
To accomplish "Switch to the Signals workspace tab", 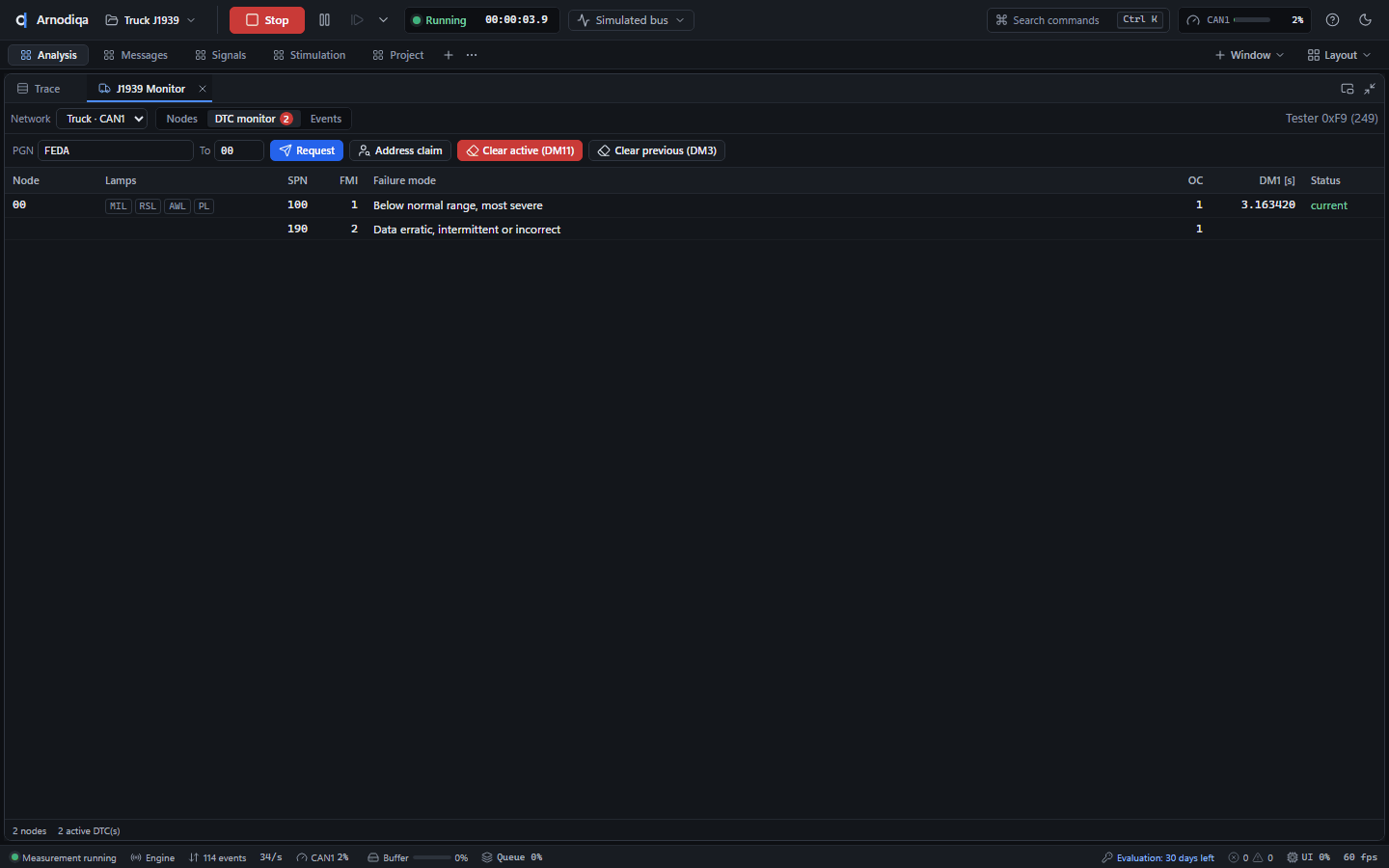I will (x=221, y=55).
